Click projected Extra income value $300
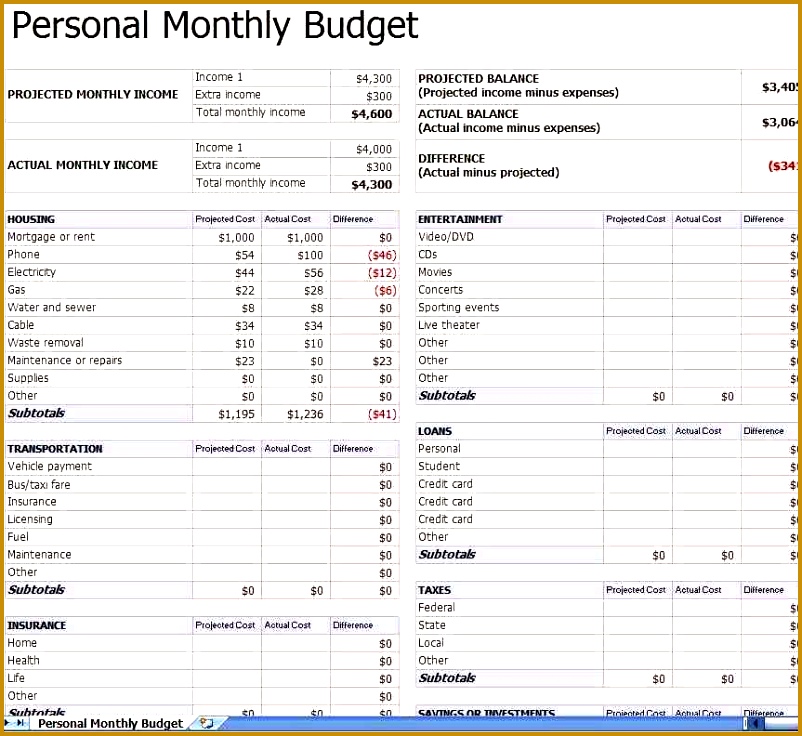The image size is (802, 736). click(x=378, y=96)
